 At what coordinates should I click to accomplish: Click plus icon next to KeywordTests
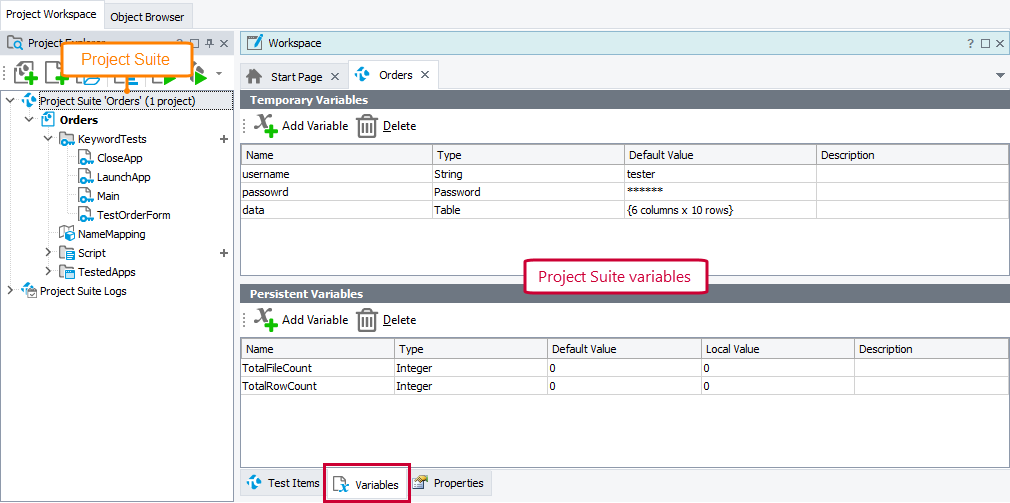coord(224,139)
